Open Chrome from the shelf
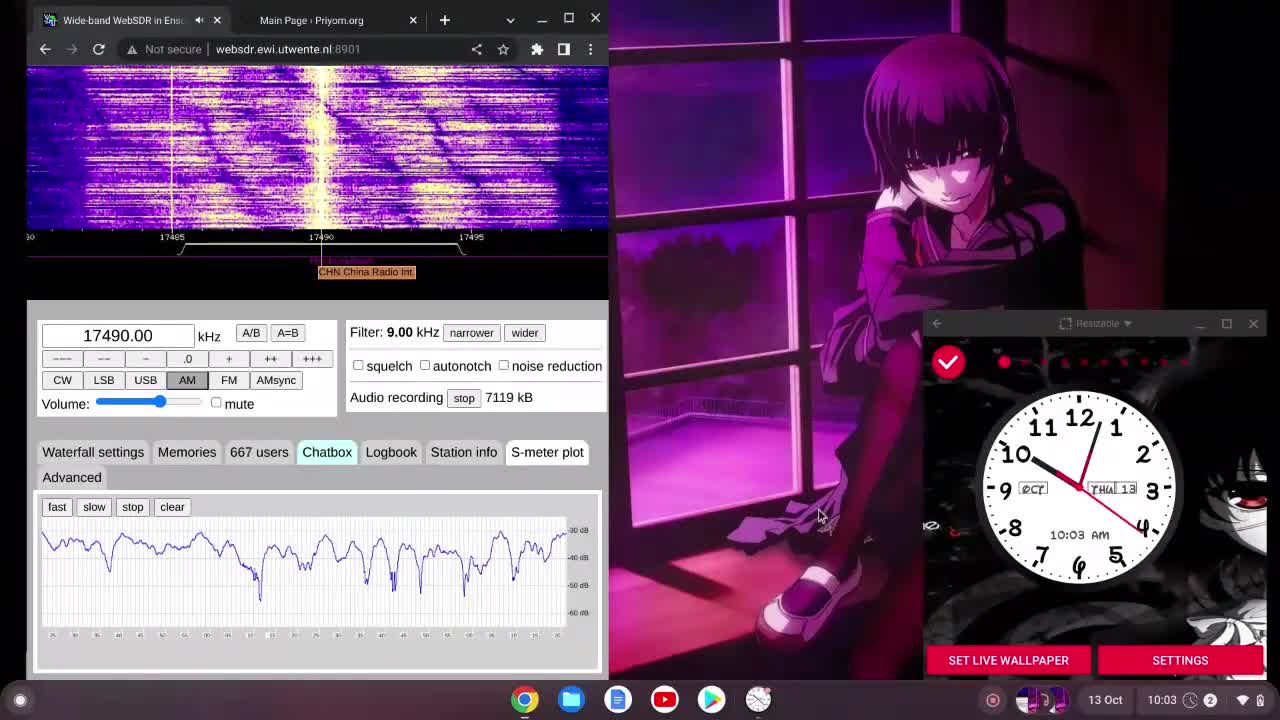Screen dimensions: 1280x720 click(525, 700)
